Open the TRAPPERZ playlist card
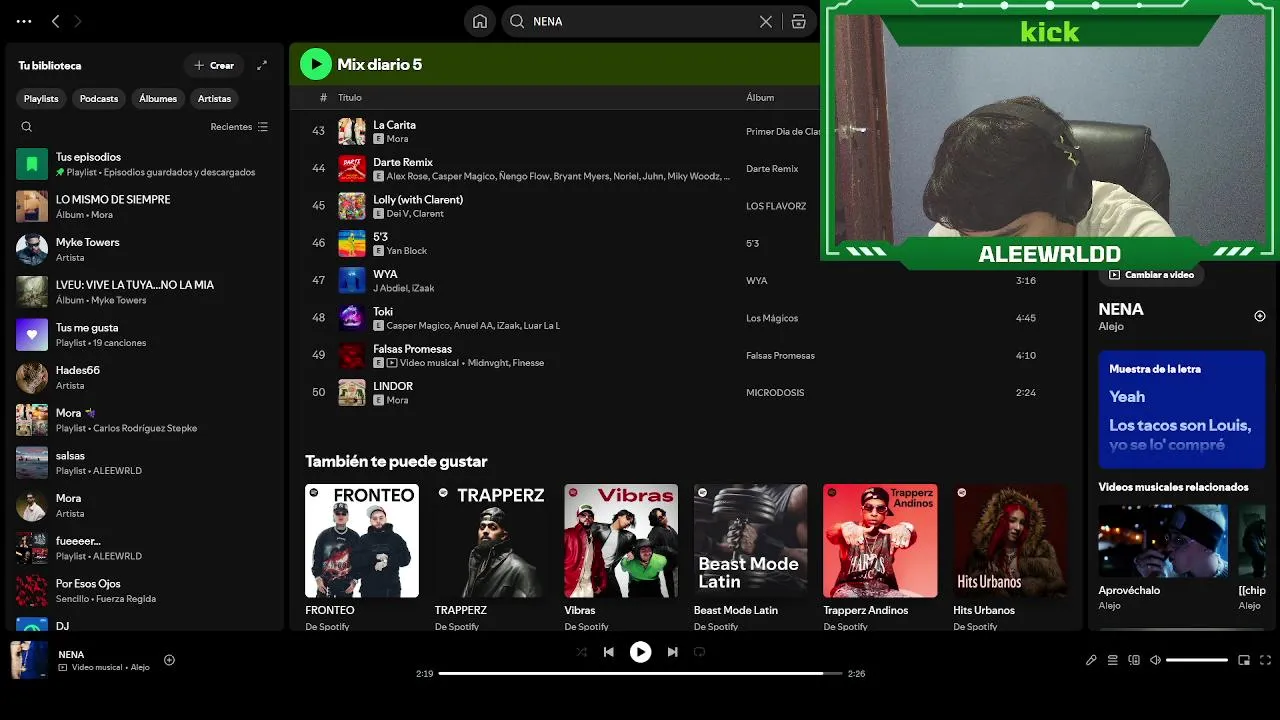The width and height of the screenshot is (1280, 720). coord(491,556)
